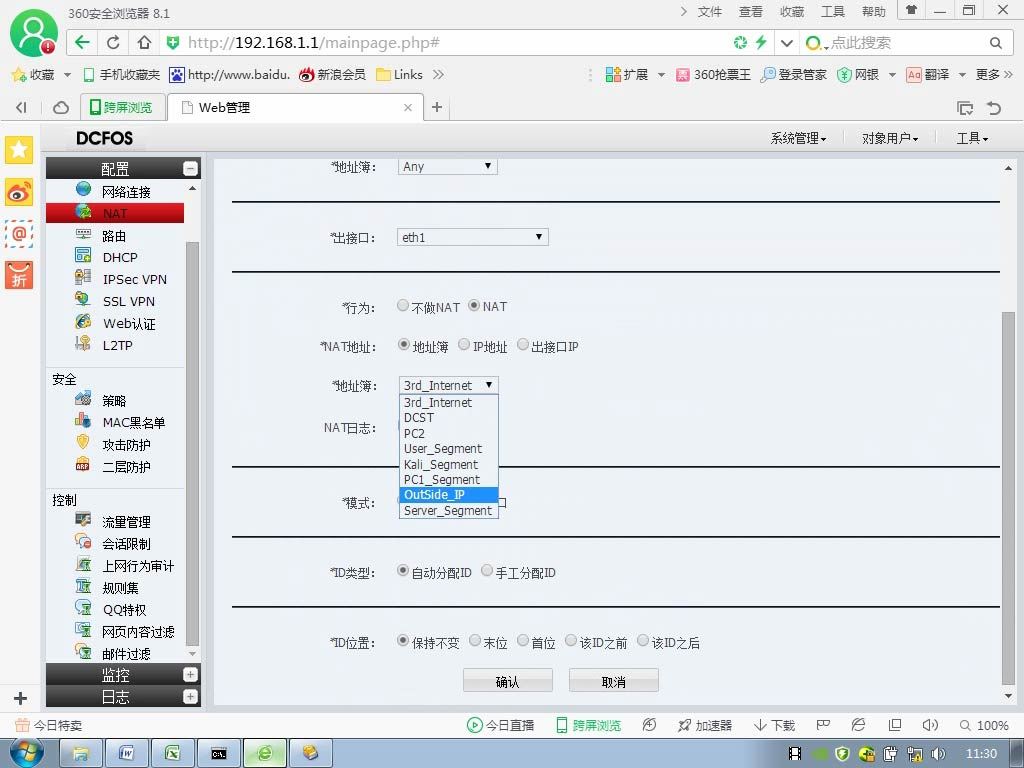
Task: Click the browser back arrow button
Action: click(x=82, y=42)
